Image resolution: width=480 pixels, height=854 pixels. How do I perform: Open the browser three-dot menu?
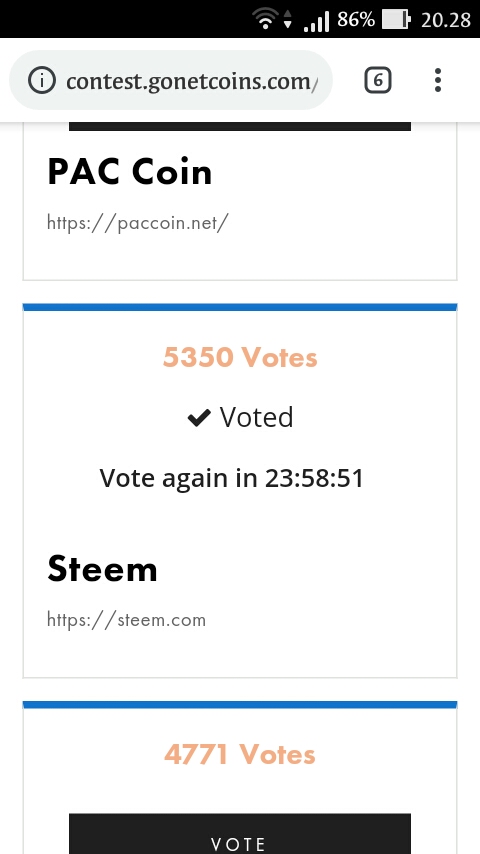[438, 81]
